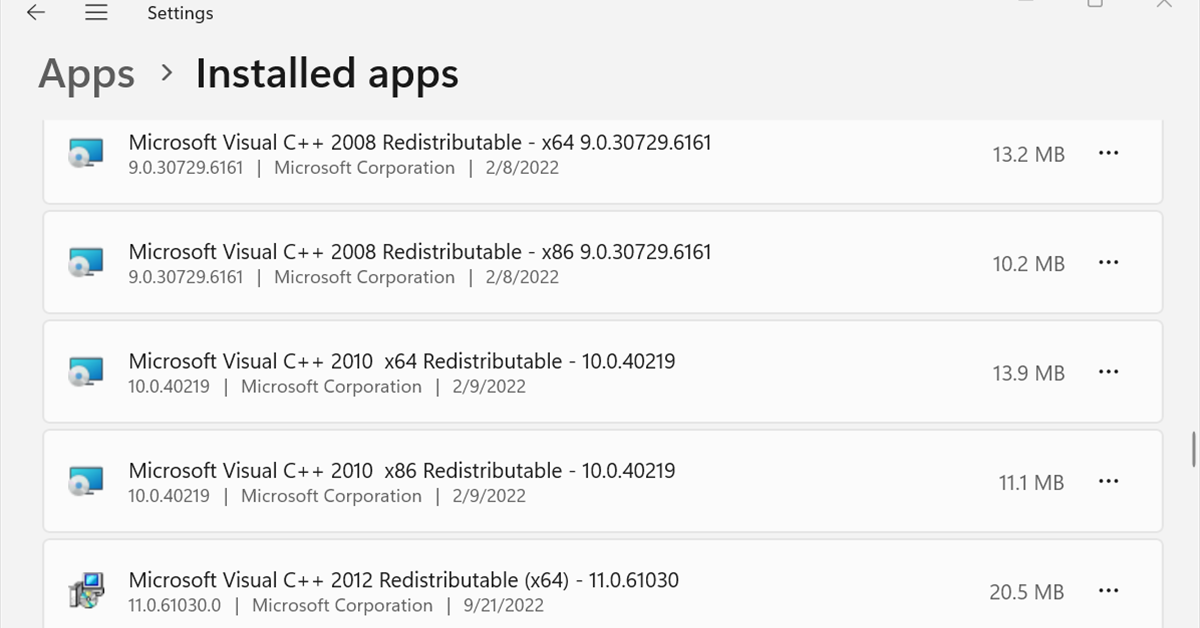Image resolution: width=1200 pixels, height=628 pixels.
Task: Open more options for Visual C++ 2010 x86
Action: coord(1108,481)
